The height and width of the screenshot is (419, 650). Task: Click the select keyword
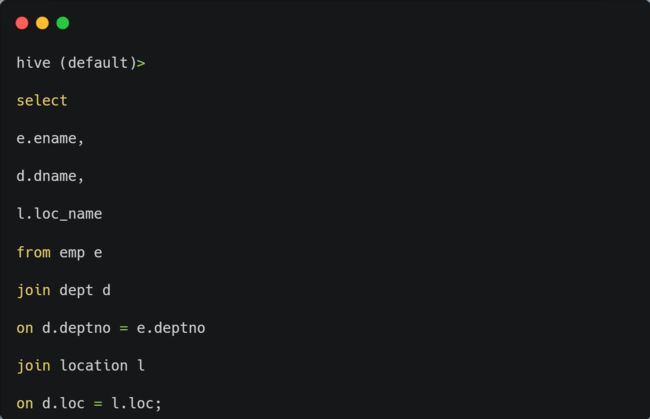(x=42, y=101)
